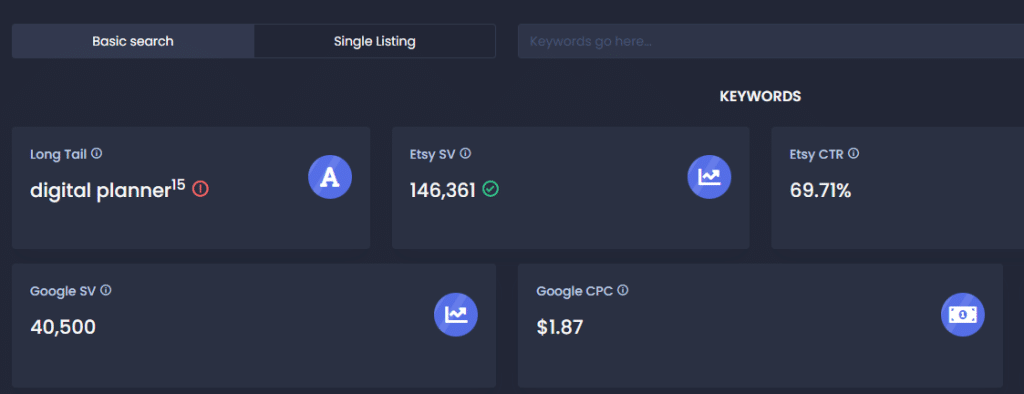Click the Google SV value 40,500

click(x=63, y=327)
